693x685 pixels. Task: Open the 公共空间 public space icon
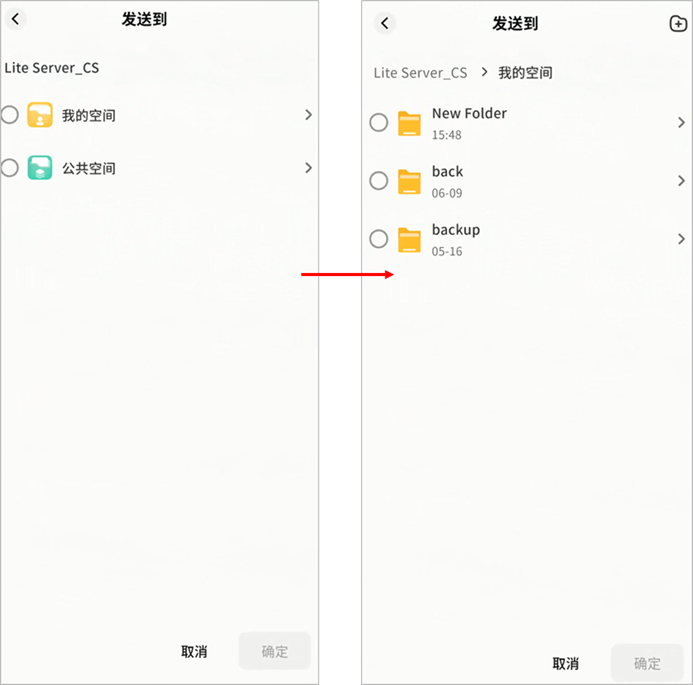coord(40,167)
